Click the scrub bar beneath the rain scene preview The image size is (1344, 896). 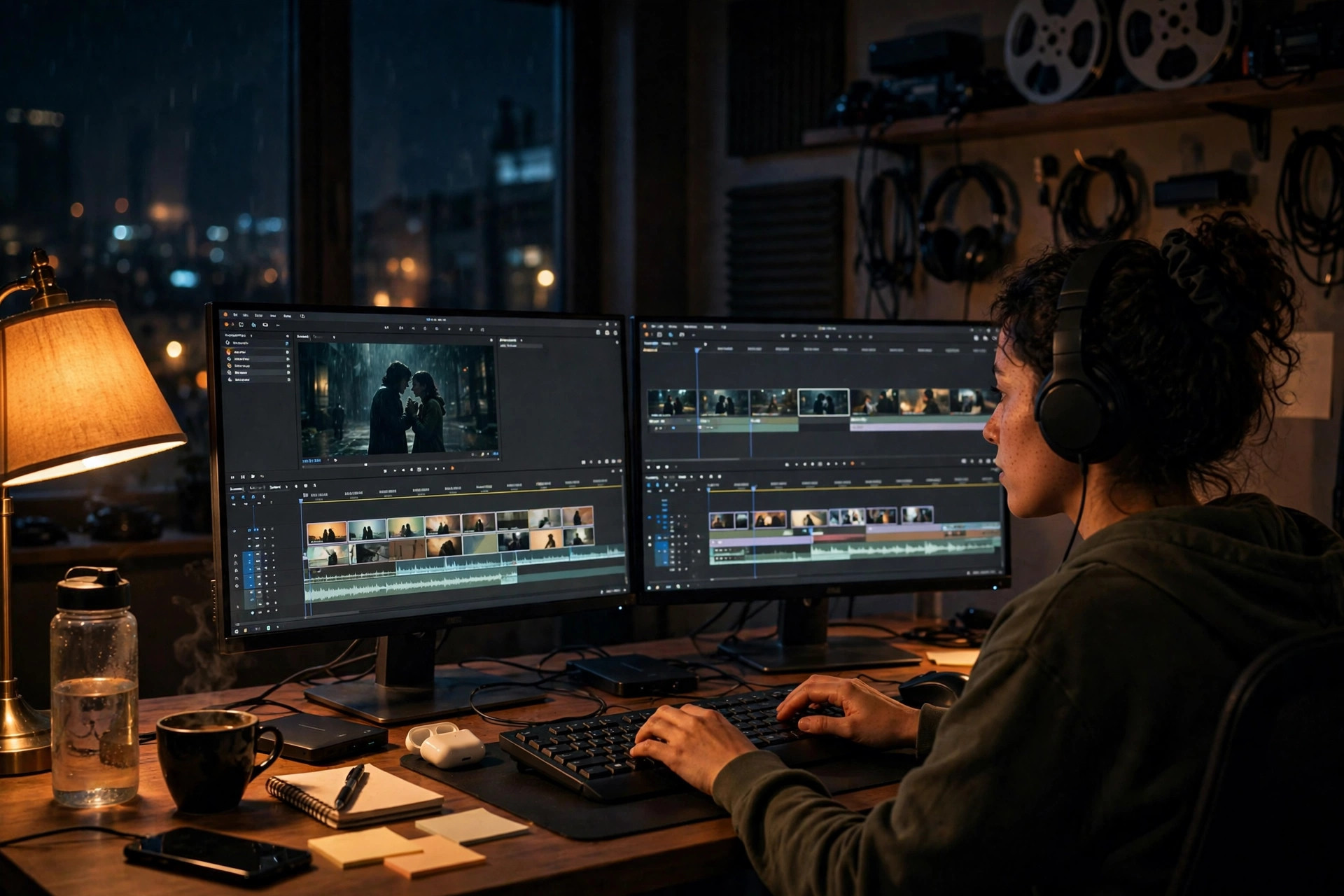[x=400, y=465]
